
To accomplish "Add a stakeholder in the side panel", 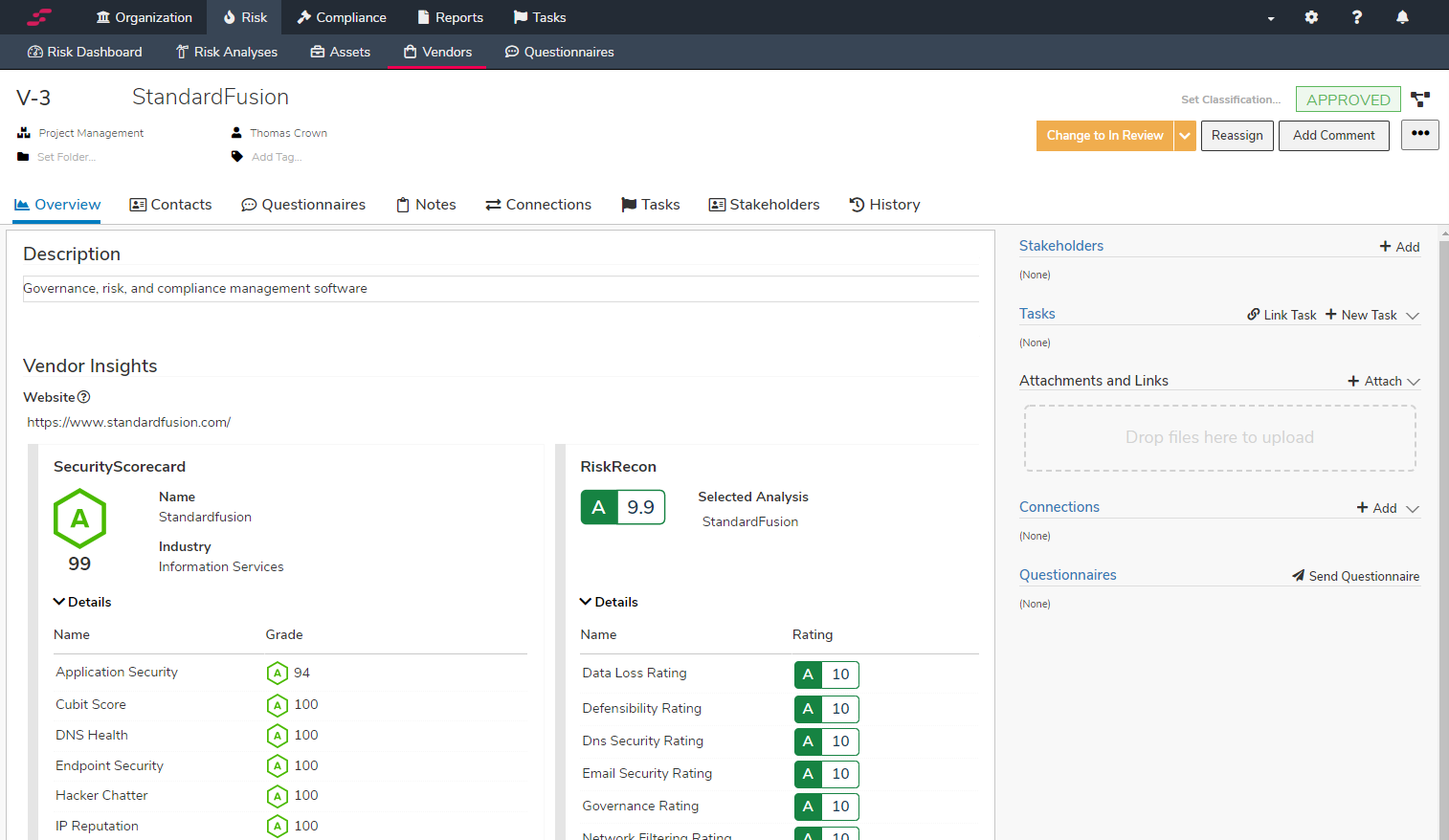I will coord(1399,247).
